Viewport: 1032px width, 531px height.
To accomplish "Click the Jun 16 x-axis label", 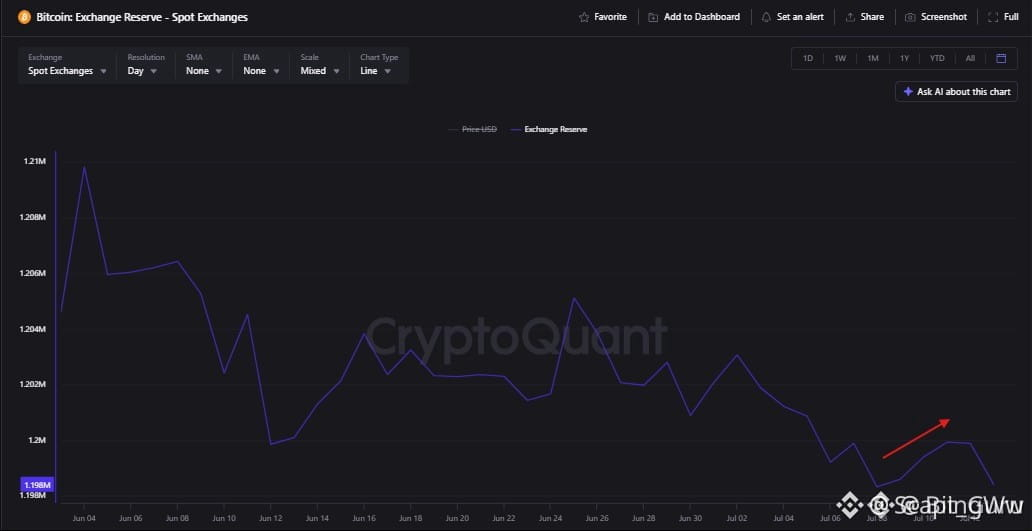I will (x=363, y=518).
